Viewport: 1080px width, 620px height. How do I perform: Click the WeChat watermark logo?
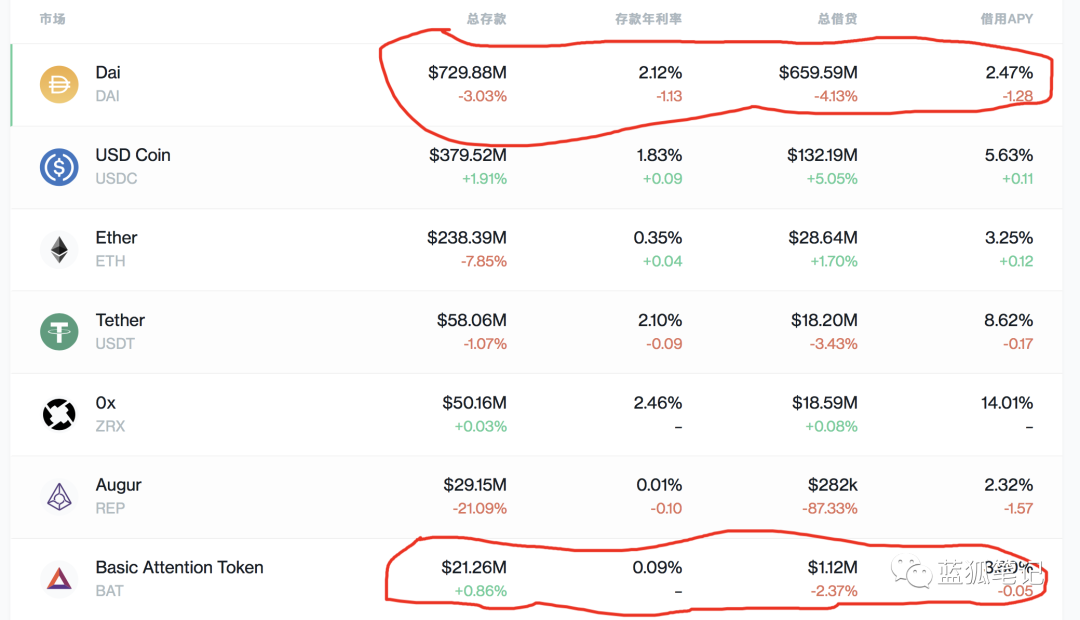912,571
